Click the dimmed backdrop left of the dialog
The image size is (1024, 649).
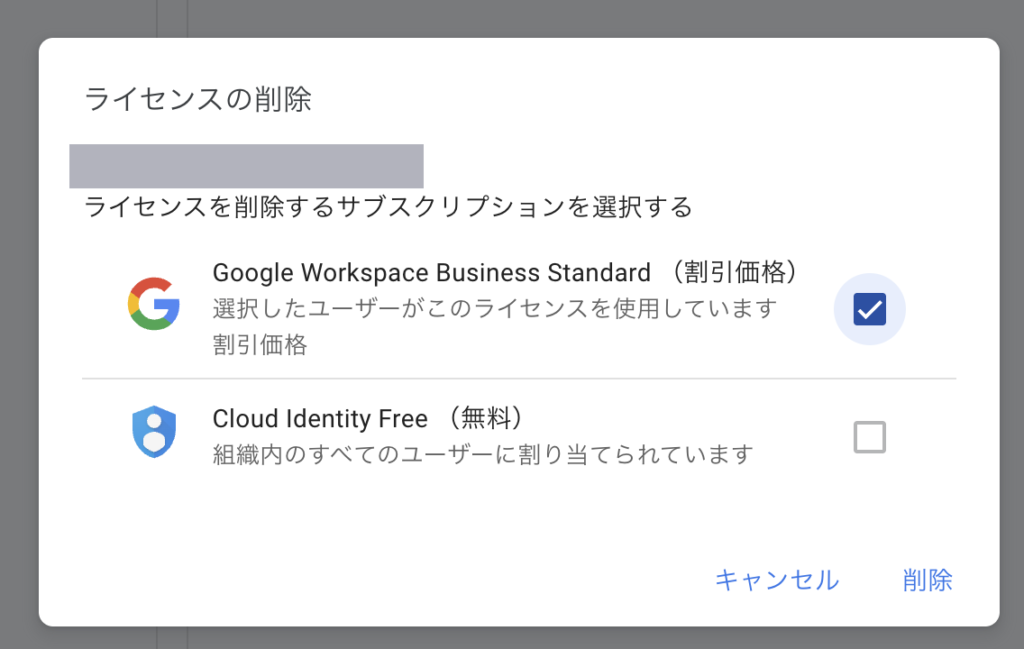(18, 330)
